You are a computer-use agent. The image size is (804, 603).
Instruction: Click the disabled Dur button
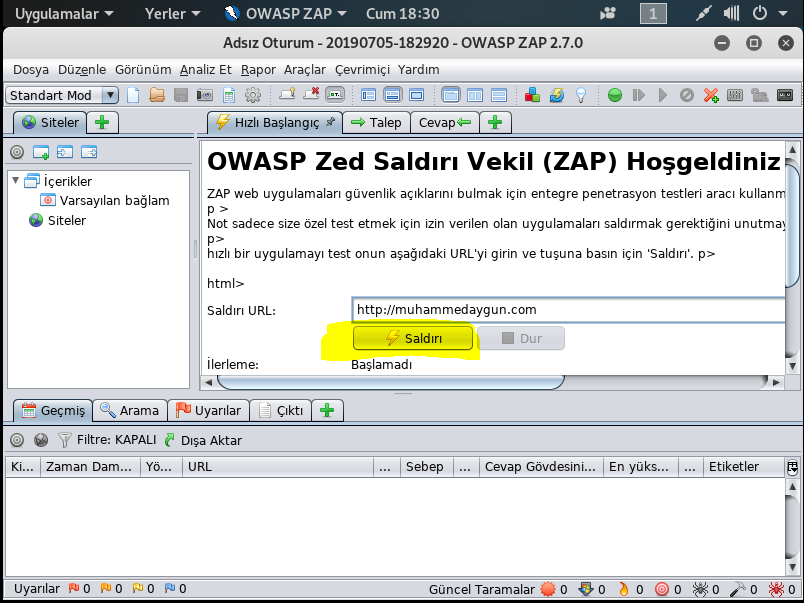coord(520,338)
